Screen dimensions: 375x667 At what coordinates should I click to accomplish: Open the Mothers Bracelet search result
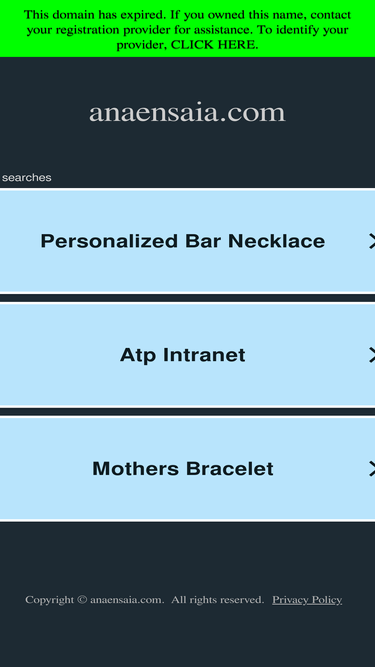pos(188,469)
